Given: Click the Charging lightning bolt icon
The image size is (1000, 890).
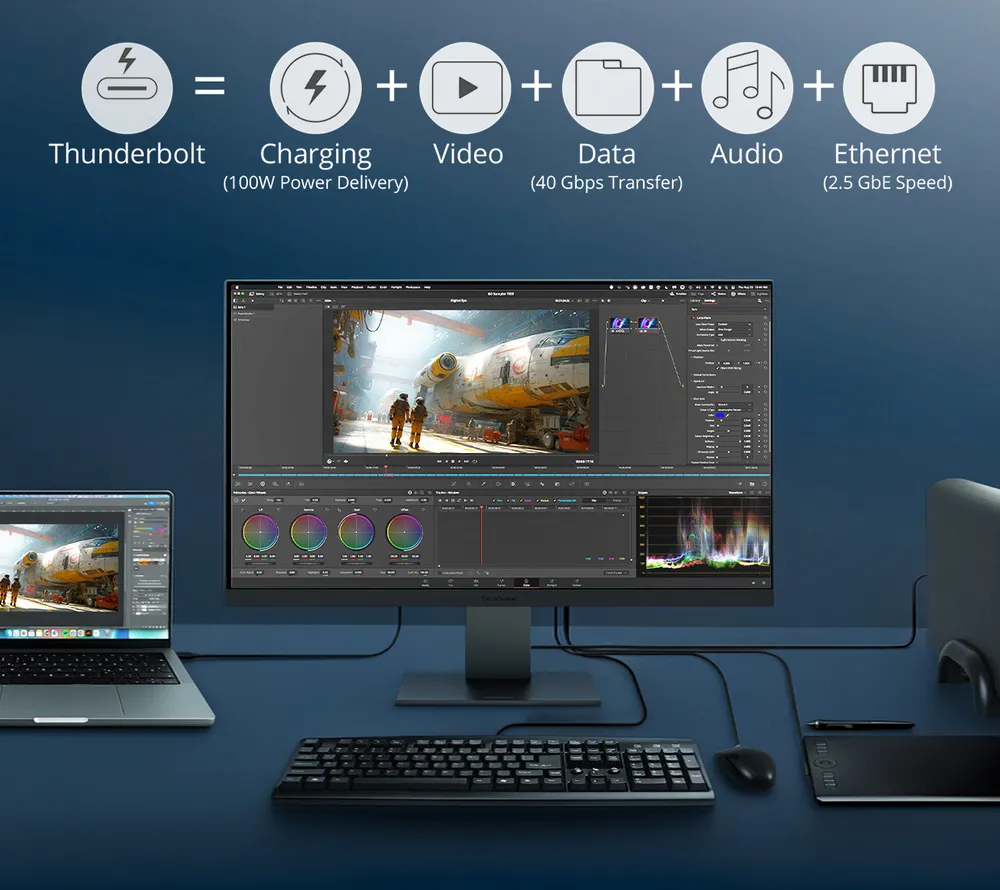Looking at the screenshot, I should (x=316, y=88).
